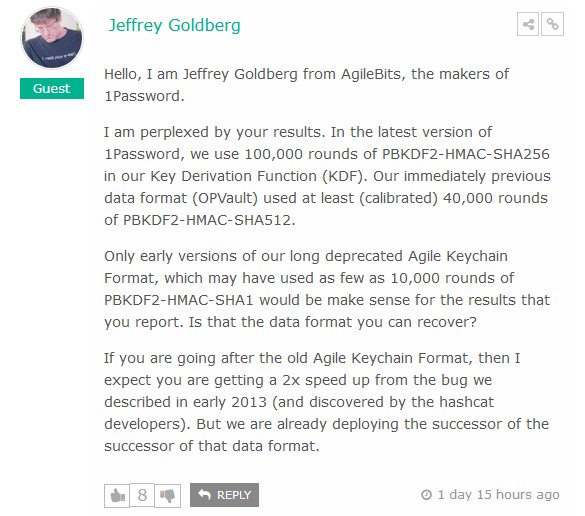Screen dimensions: 585x516
Task: Click the curved arrow icon inside REPLY
Action: coord(204,494)
